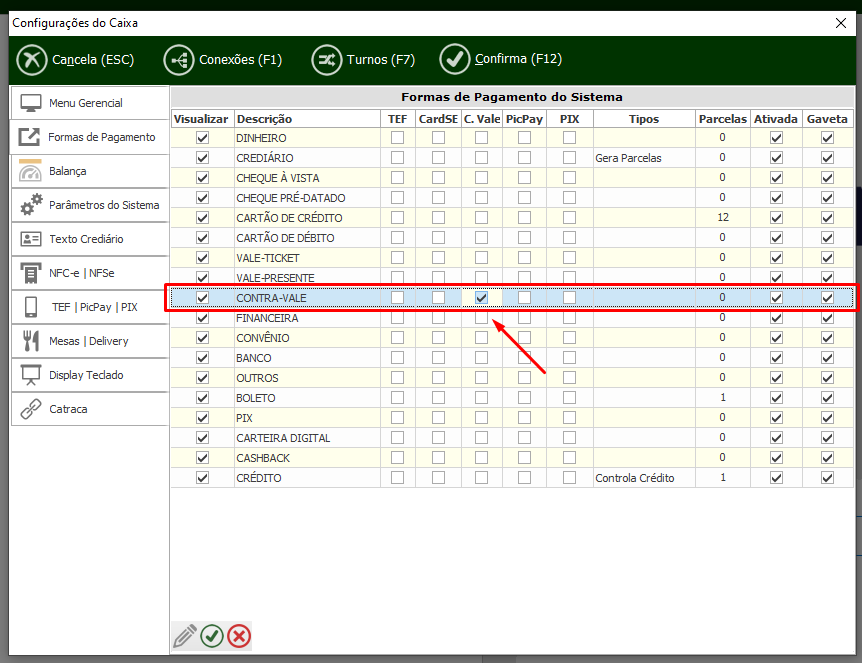Open Display Teclado section
862x663 pixels.
point(89,375)
